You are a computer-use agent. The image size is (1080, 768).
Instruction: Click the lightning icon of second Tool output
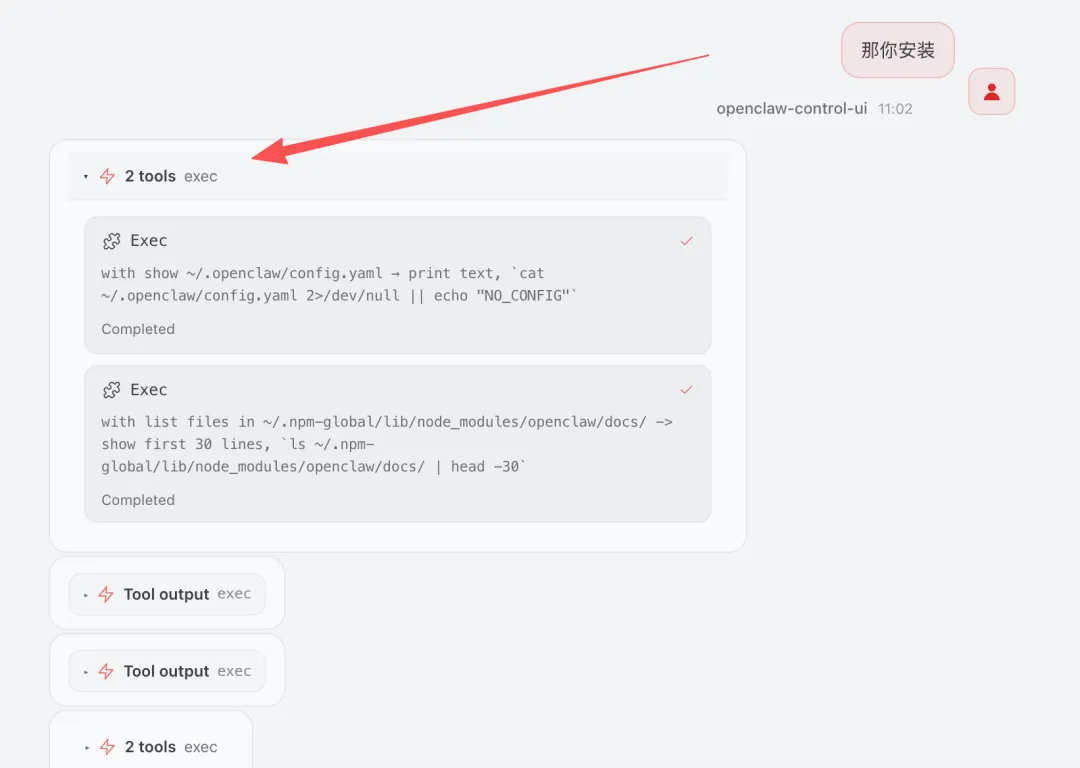[x=106, y=672]
